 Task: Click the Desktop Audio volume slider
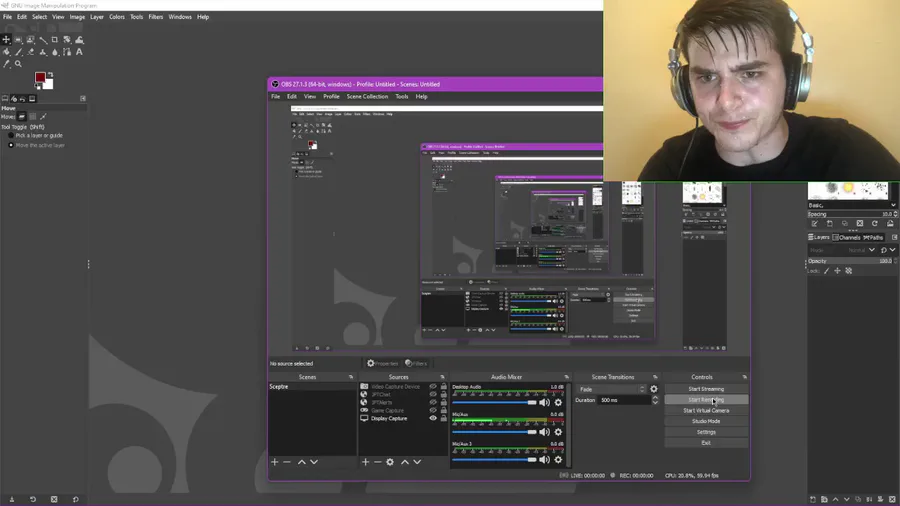point(494,403)
